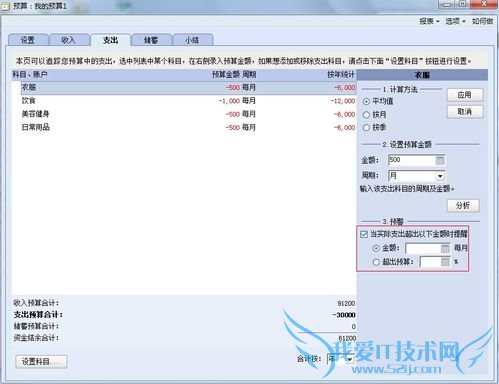The height and width of the screenshot is (384, 499).
Task: Click the 储蓄预算合计 label
Action: 36,326
